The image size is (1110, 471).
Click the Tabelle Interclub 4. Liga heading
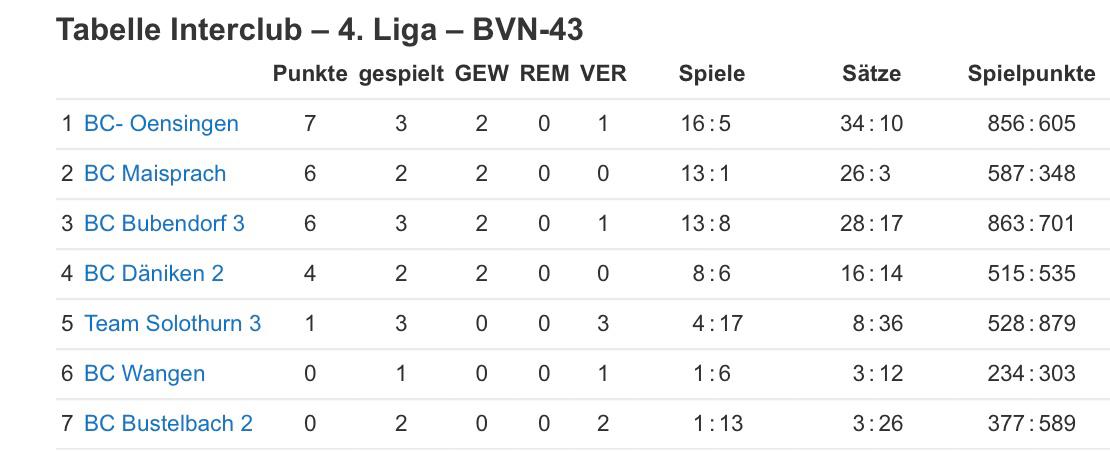(x=320, y=30)
